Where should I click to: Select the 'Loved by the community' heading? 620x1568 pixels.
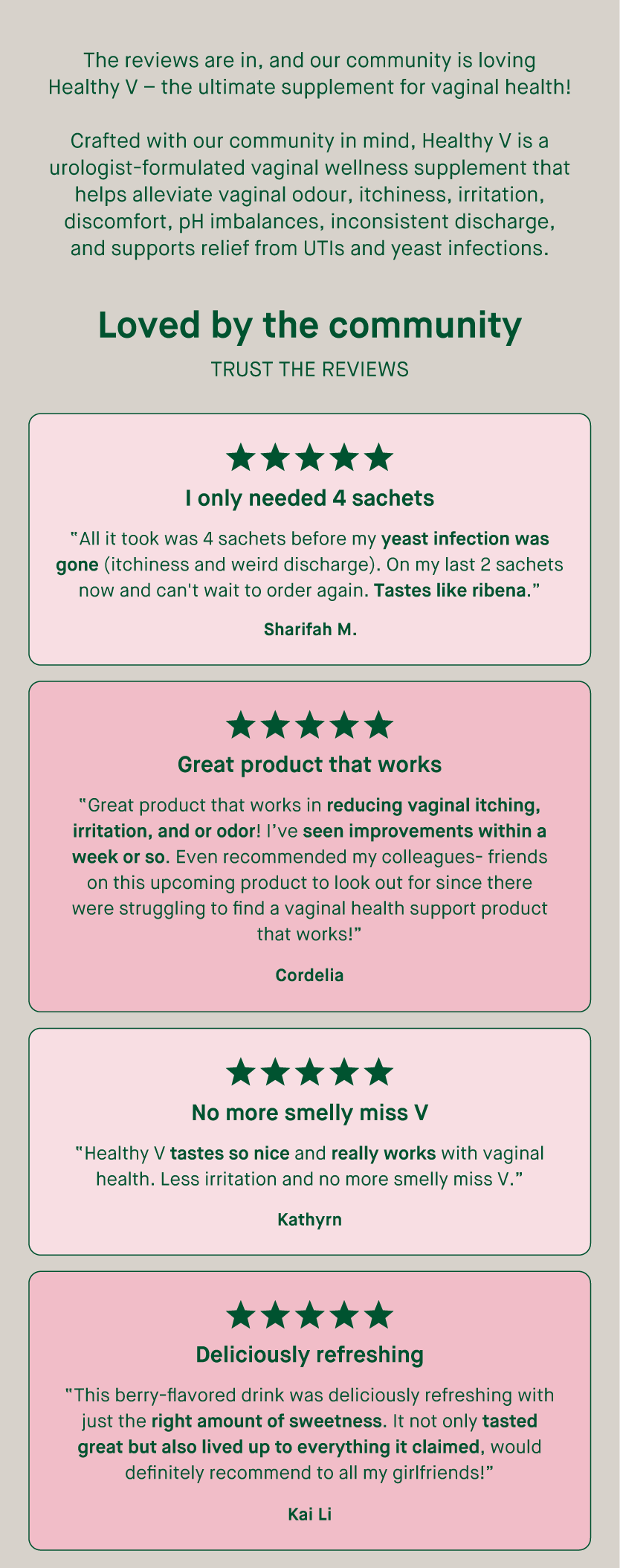[x=310, y=326]
